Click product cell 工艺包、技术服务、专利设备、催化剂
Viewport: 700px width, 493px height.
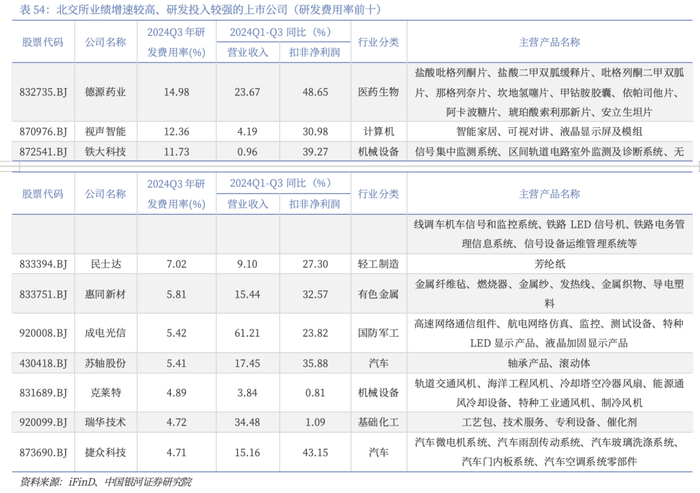pyautogui.click(x=549, y=422)
